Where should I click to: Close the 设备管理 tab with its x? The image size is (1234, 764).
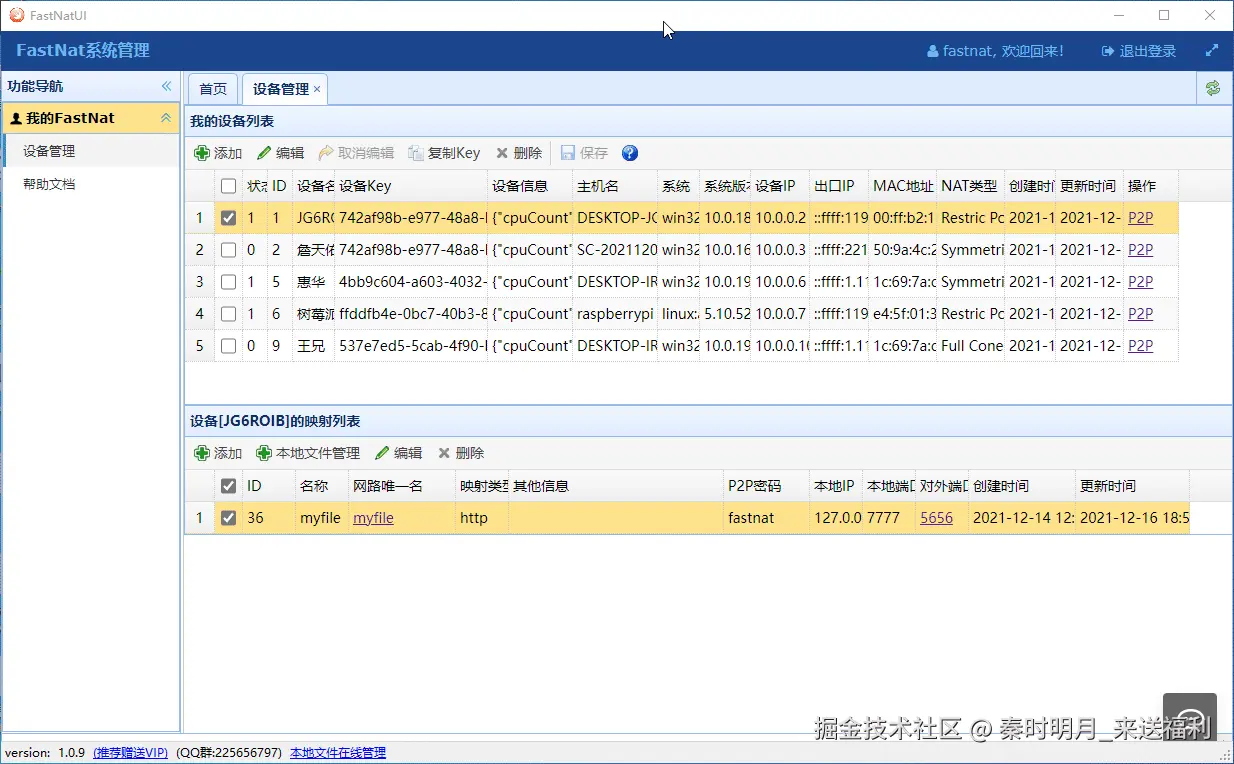click(x=317, y=88)
